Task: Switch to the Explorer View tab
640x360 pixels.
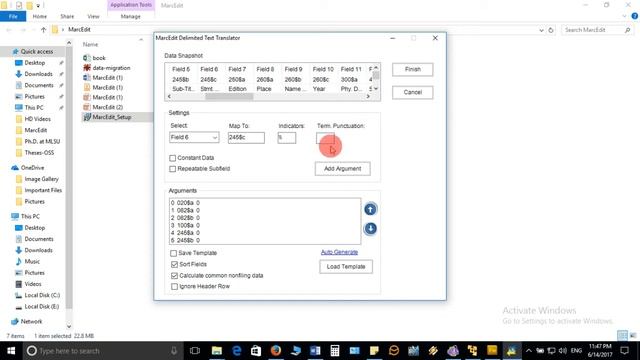Action: 93,16
